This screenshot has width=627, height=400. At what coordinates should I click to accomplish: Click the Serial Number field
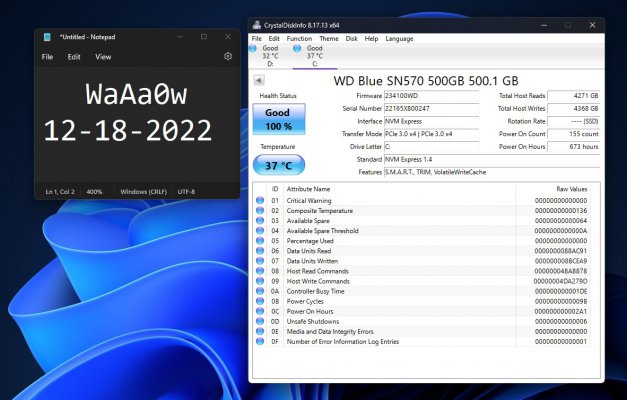click(431, 108)
